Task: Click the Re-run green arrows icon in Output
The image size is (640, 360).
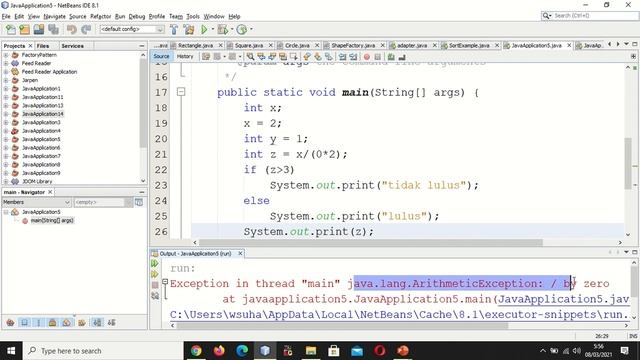Action: pos(155,264)
